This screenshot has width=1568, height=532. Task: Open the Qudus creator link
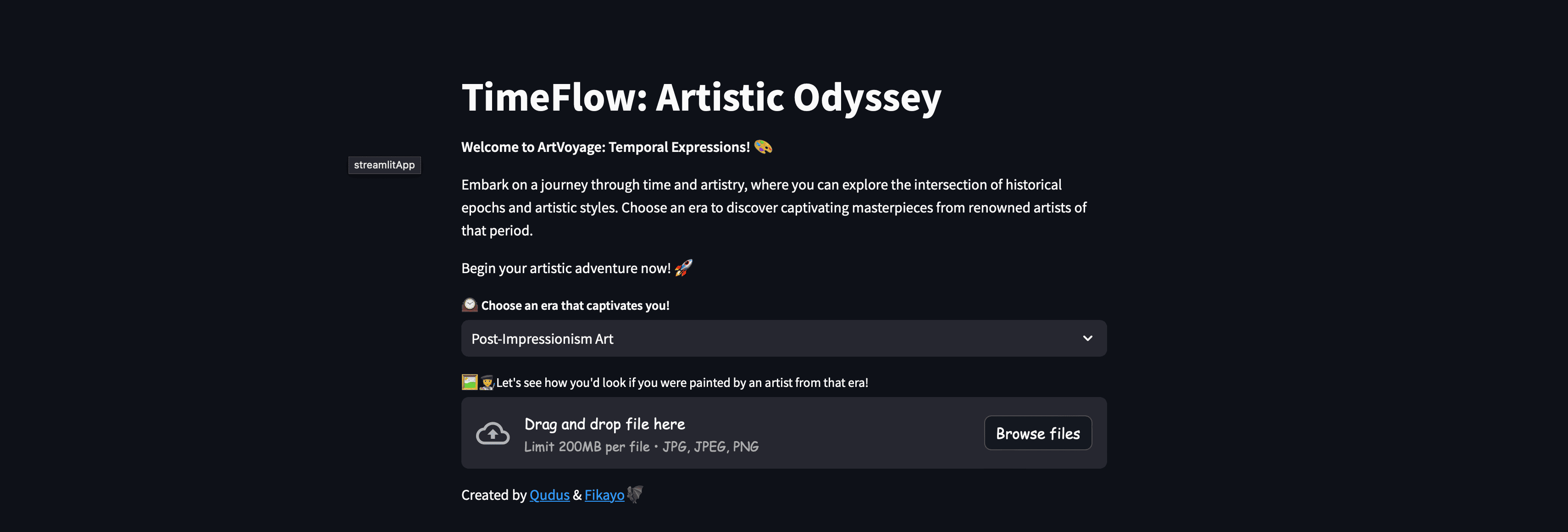(549, 495)
